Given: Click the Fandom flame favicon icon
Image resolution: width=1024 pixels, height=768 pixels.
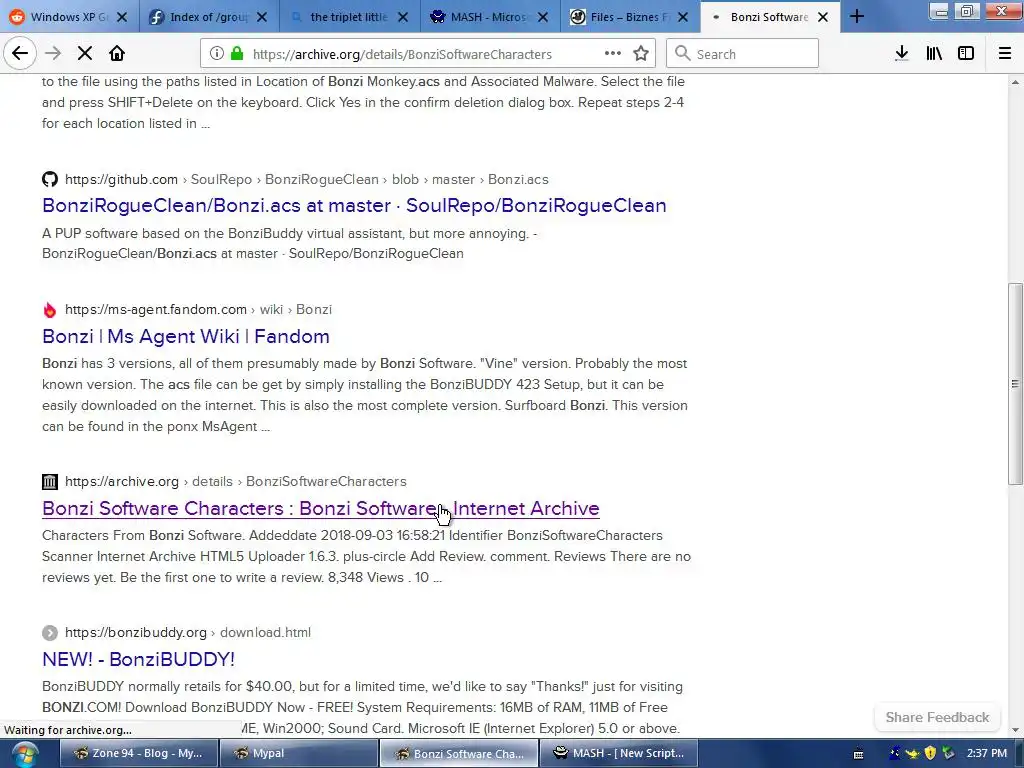Looking at the screenshot, I should click(50, 310).
